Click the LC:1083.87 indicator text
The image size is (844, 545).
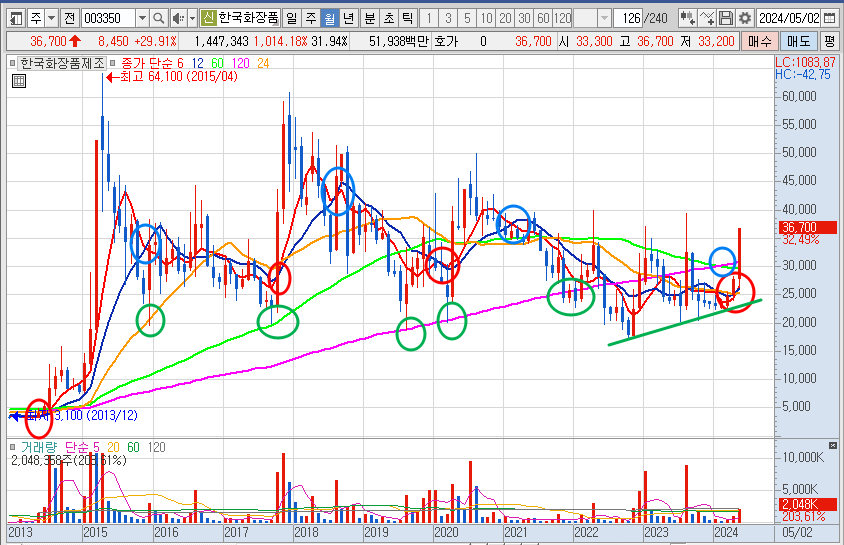805,62
